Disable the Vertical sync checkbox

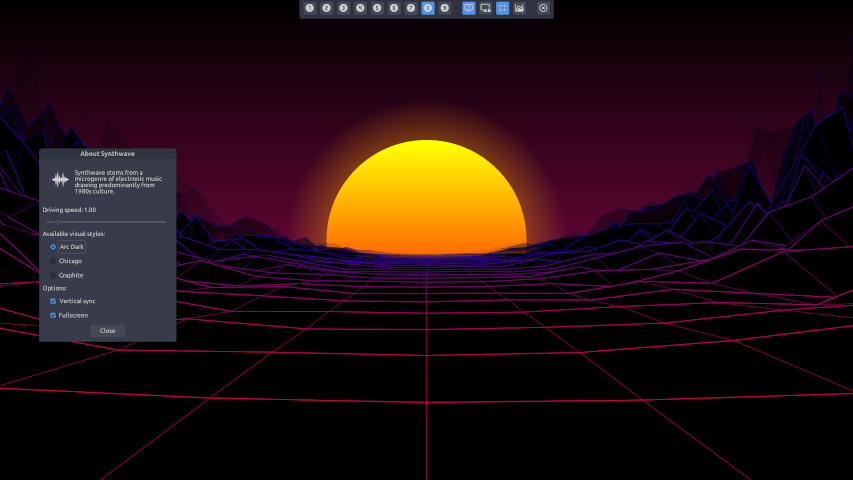coord(53,301)
